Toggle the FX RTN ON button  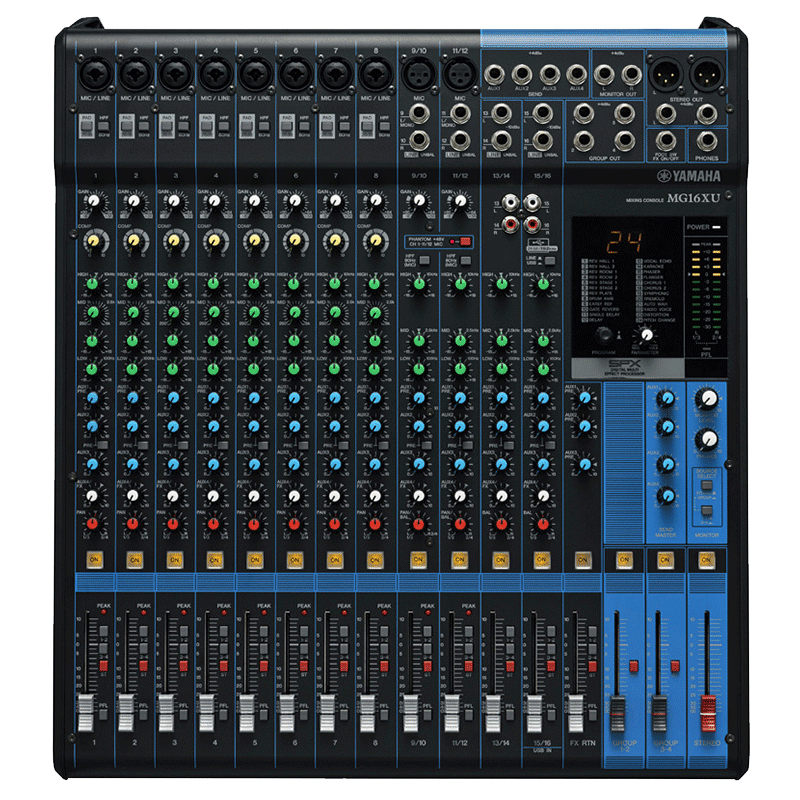click(x=582, y=560)
